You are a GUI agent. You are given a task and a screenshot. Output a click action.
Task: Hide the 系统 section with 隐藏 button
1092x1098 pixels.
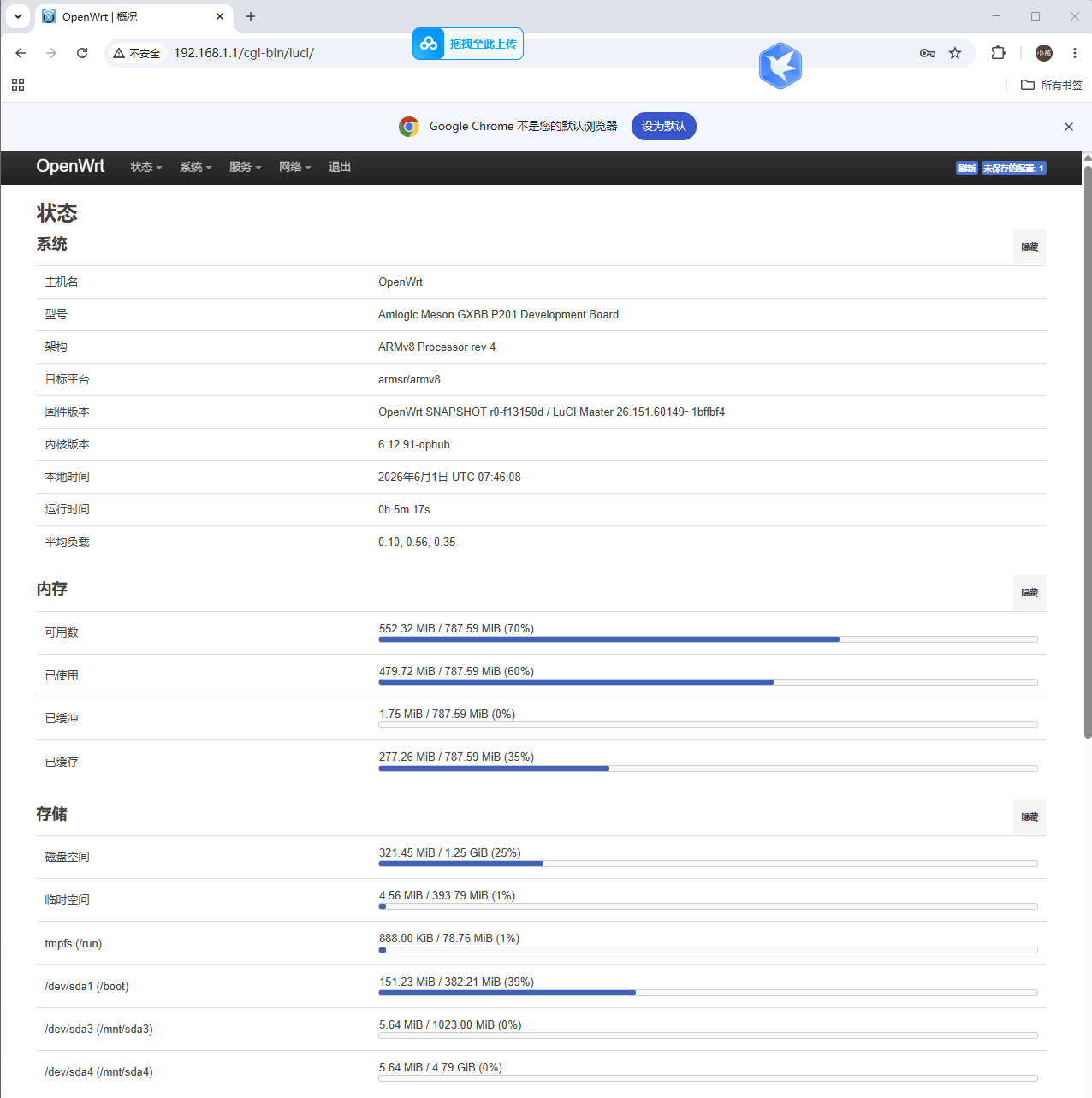pyautogui.click(x=1030, y=247)
